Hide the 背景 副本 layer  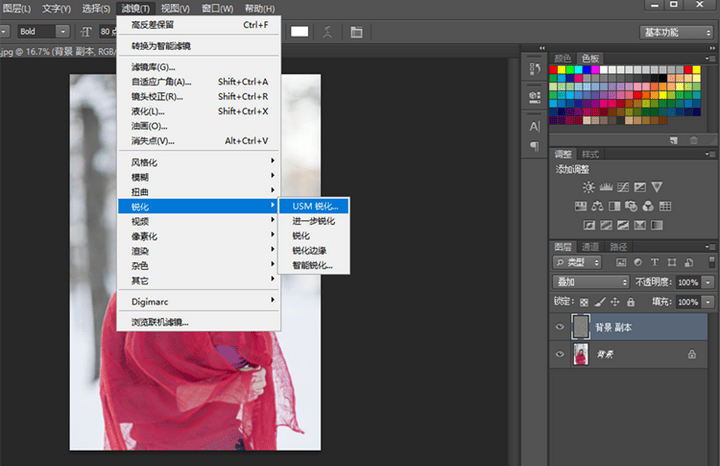click(559, 327)
